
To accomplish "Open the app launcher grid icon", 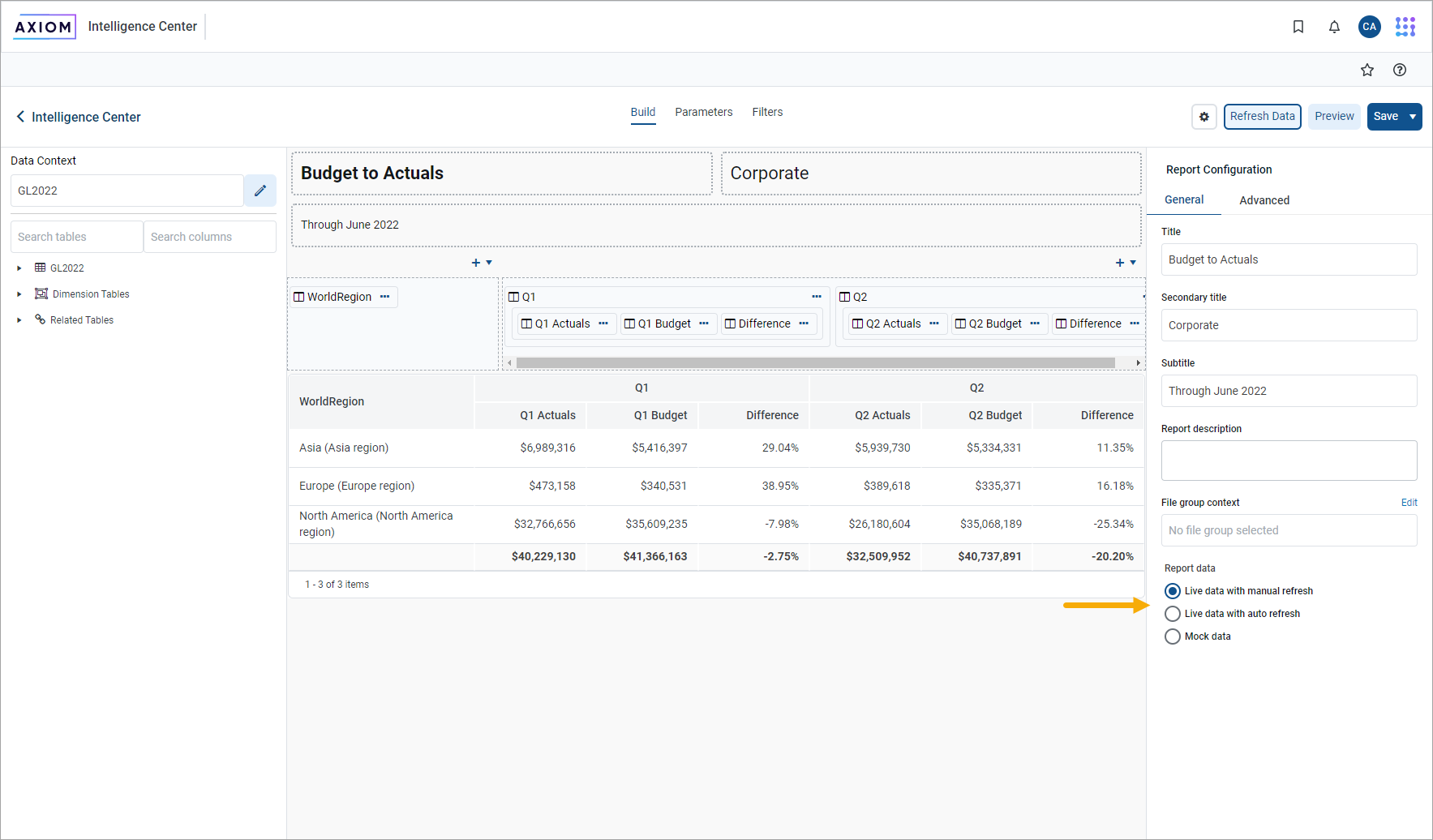I will coord(1405,27).
